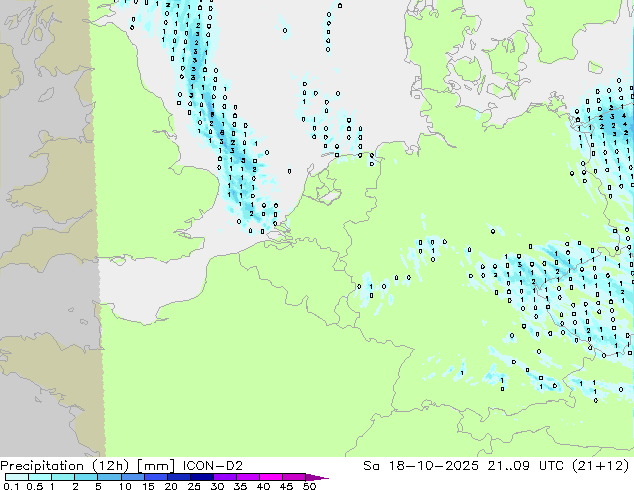Click the 'Sa 18-10-2025' date text
Screen dimensions: 634x490
tap(421, 466)
